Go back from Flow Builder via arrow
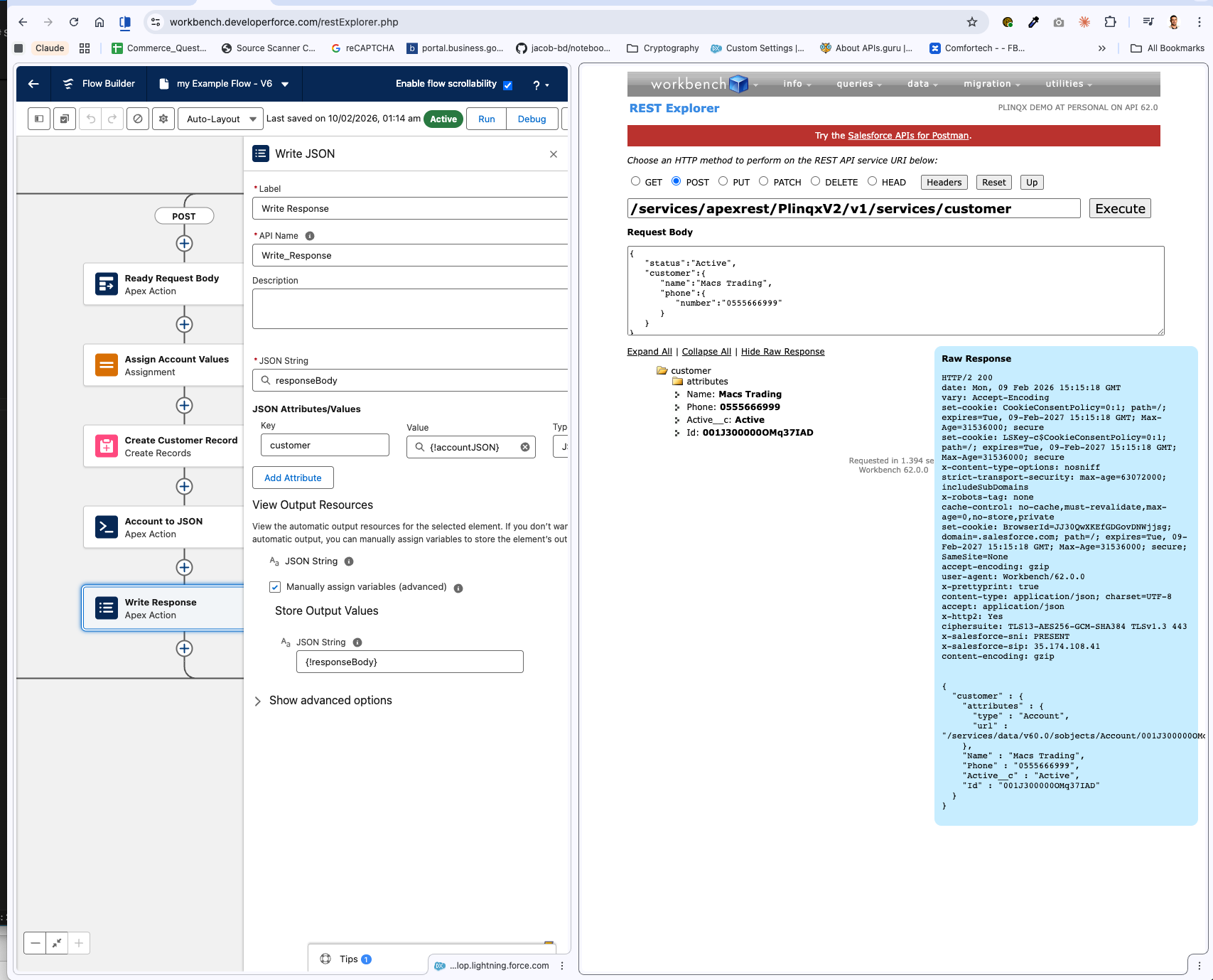Viewport: 1213px width, 980px height. [33, 84]
